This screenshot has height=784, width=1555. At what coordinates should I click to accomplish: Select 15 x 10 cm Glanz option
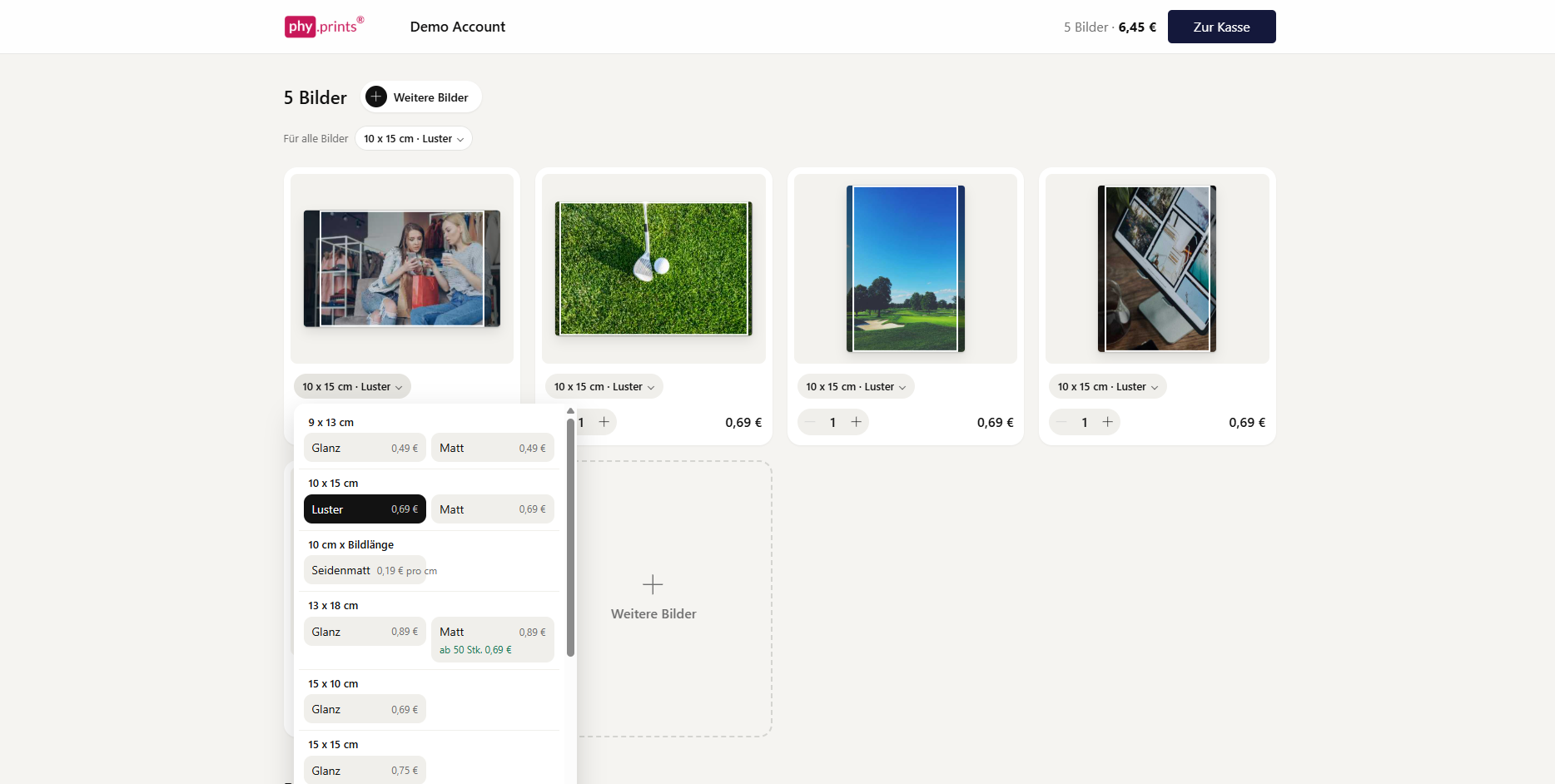tap(365, 709)
